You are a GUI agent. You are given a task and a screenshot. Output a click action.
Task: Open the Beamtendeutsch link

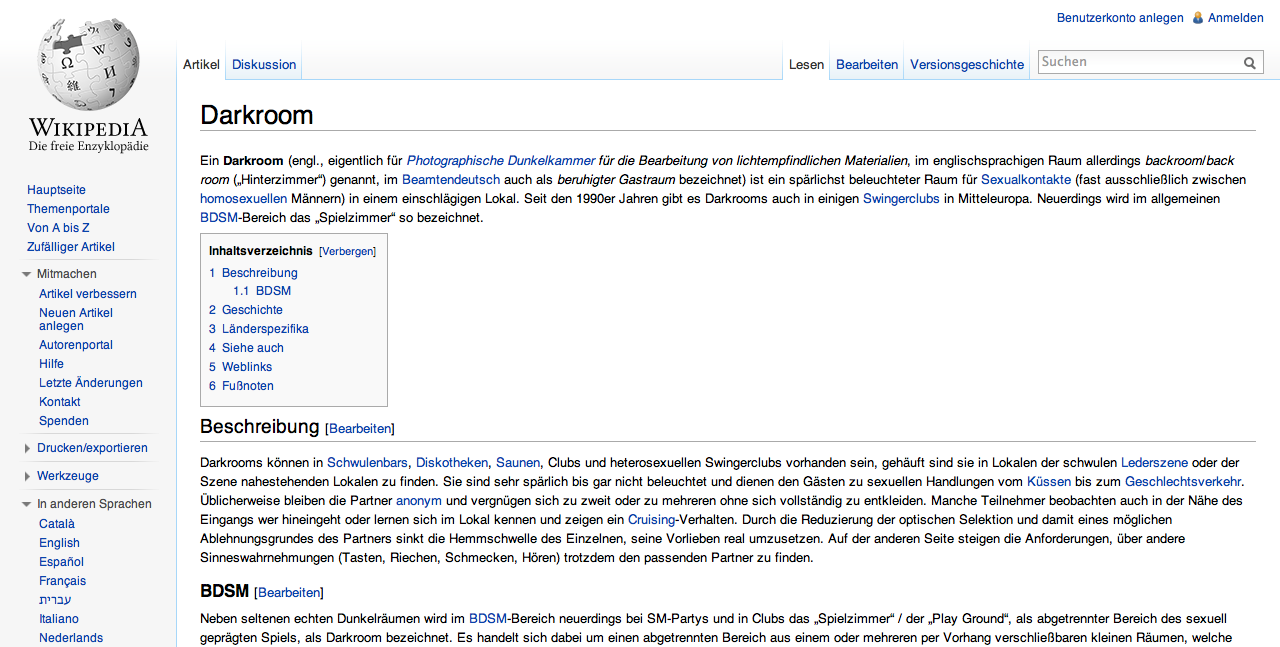coord(451,180)
